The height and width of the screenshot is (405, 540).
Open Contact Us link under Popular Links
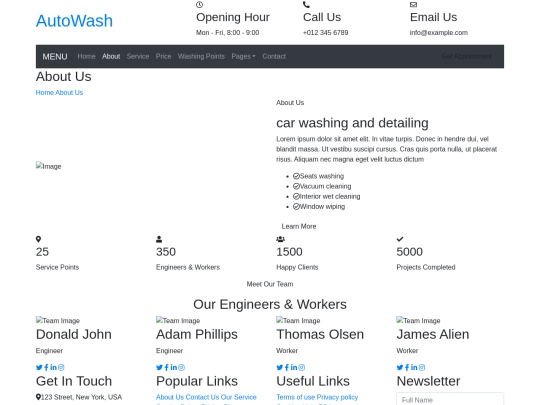pos(202,397)
